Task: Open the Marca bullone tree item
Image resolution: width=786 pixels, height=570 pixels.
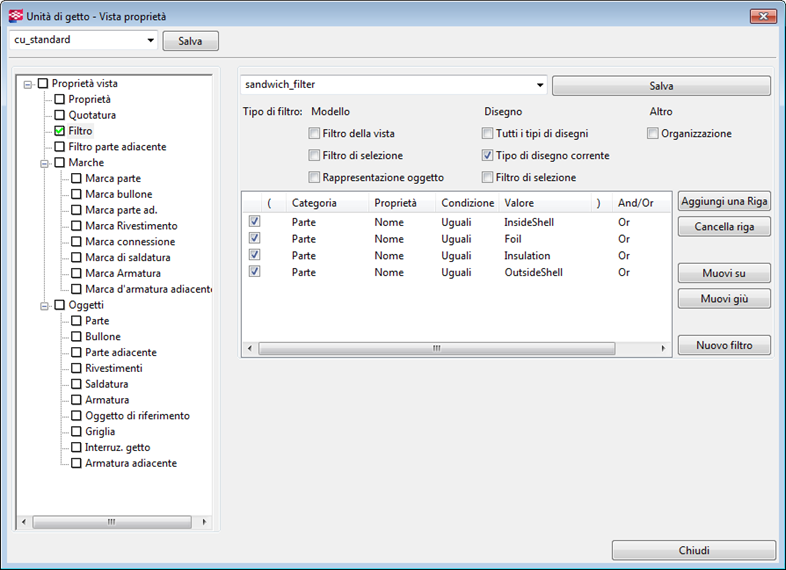Action: [x=119, y=194]
